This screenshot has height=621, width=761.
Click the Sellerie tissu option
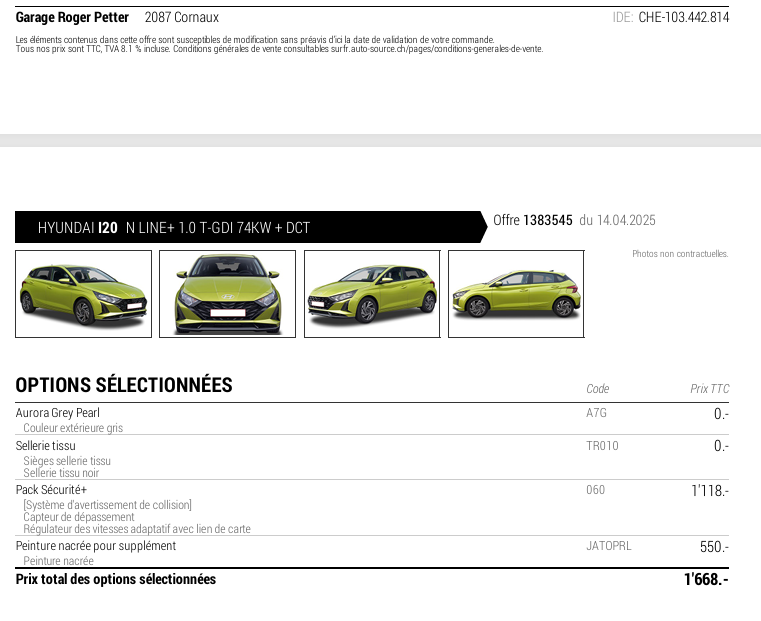45,446
